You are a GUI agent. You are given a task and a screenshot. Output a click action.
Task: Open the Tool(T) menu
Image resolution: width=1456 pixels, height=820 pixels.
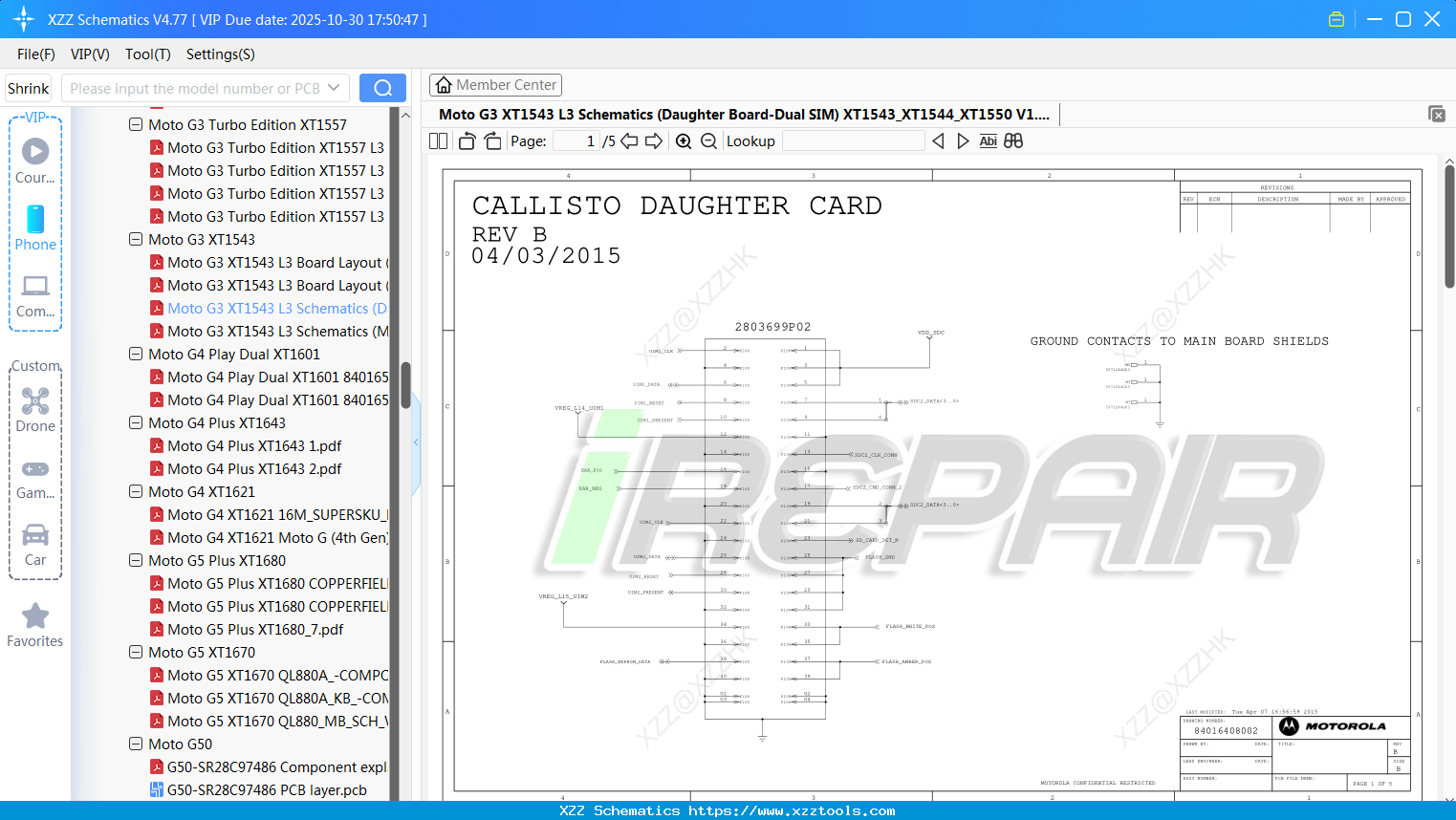(x=147, y=54)
